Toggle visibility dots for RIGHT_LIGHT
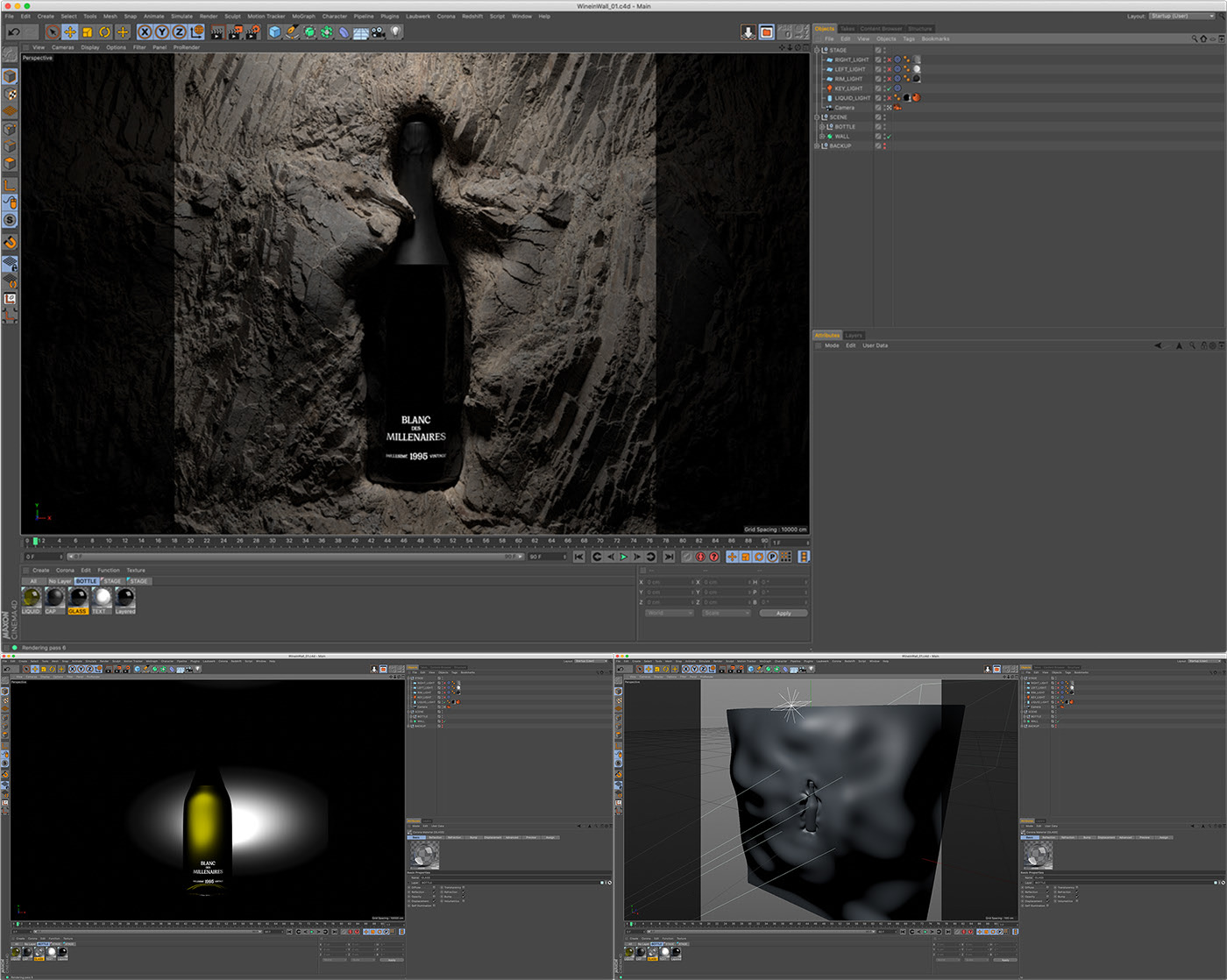1227x980 pixels. pyautogui.click(x=884, y=60)
